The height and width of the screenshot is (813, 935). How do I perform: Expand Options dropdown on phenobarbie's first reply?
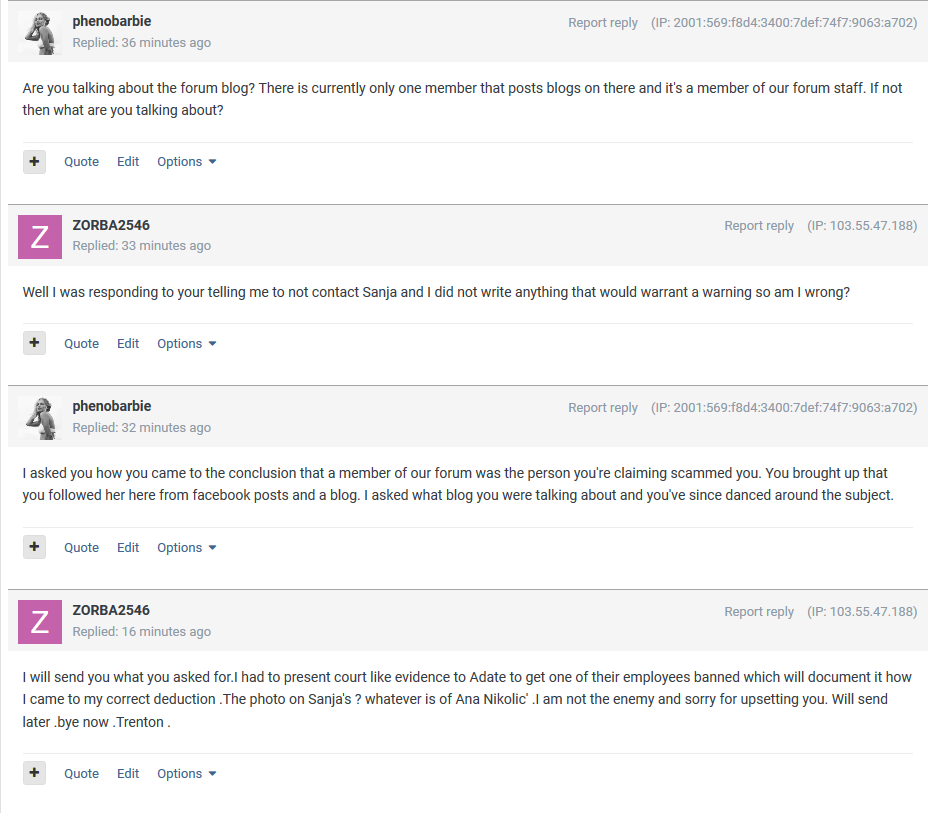pyautogui.click(x=187, y=162)
